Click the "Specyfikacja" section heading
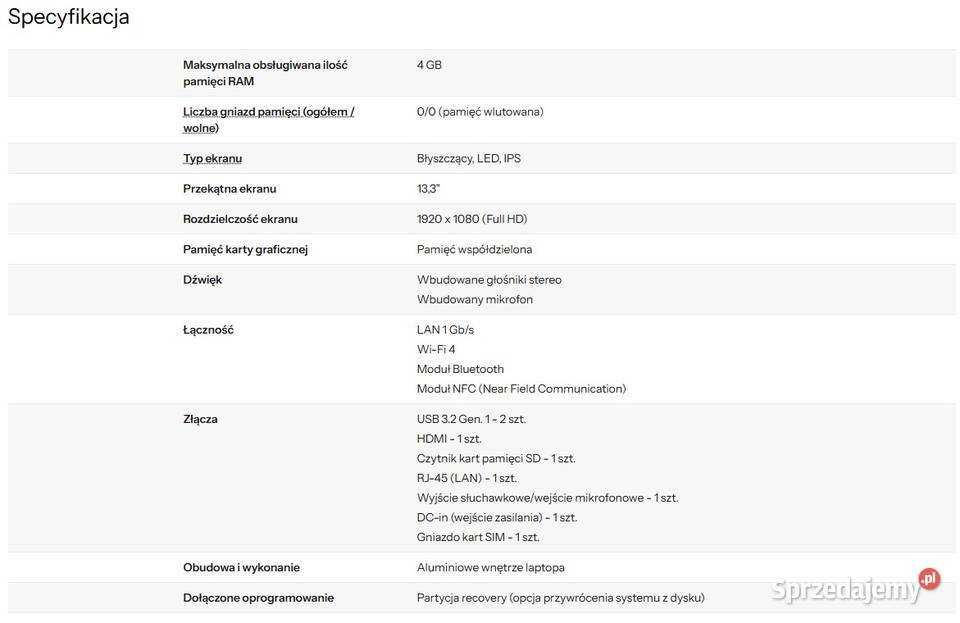This screenshot has height=623, width=960. pos(69,17)
